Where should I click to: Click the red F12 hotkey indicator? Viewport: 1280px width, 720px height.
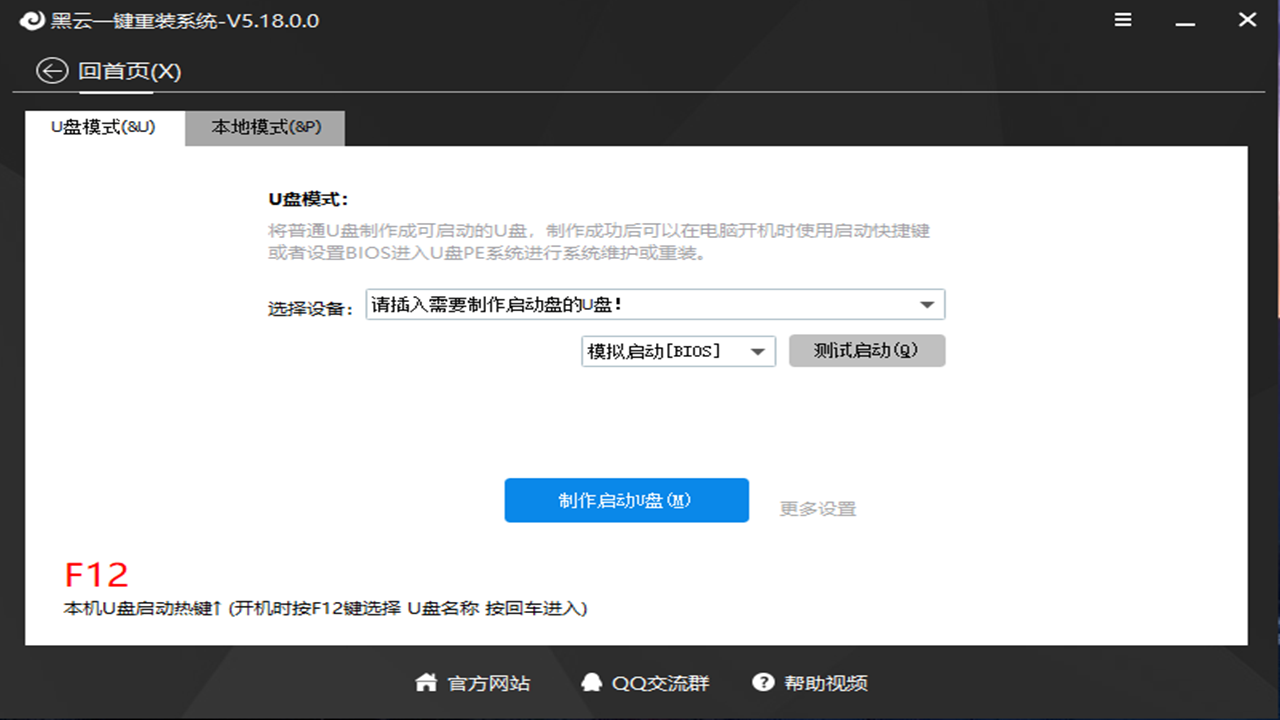pyautogui.click(x=96, y=574)
